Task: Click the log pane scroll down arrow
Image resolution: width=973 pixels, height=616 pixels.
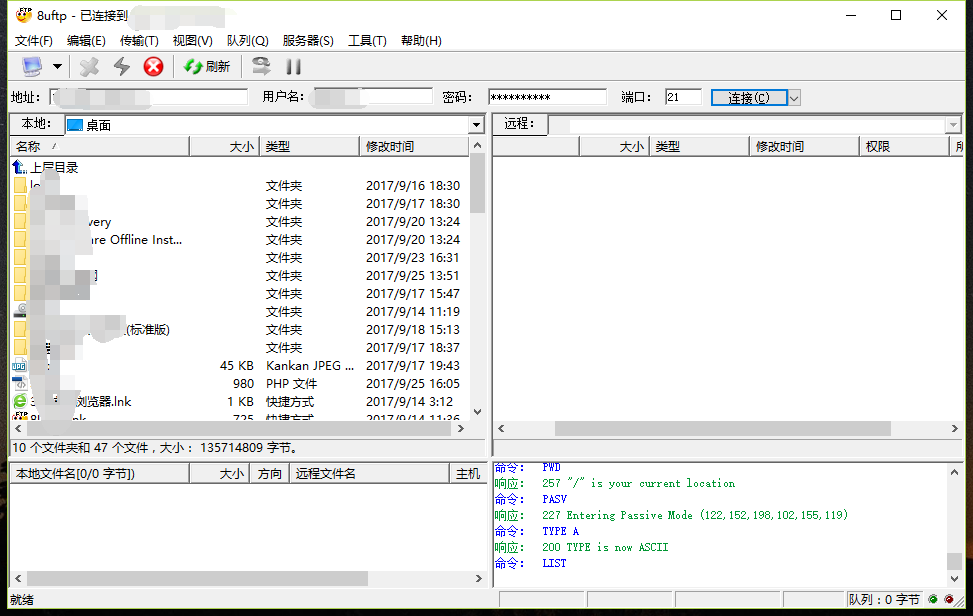Action: [x=954, y=579]
